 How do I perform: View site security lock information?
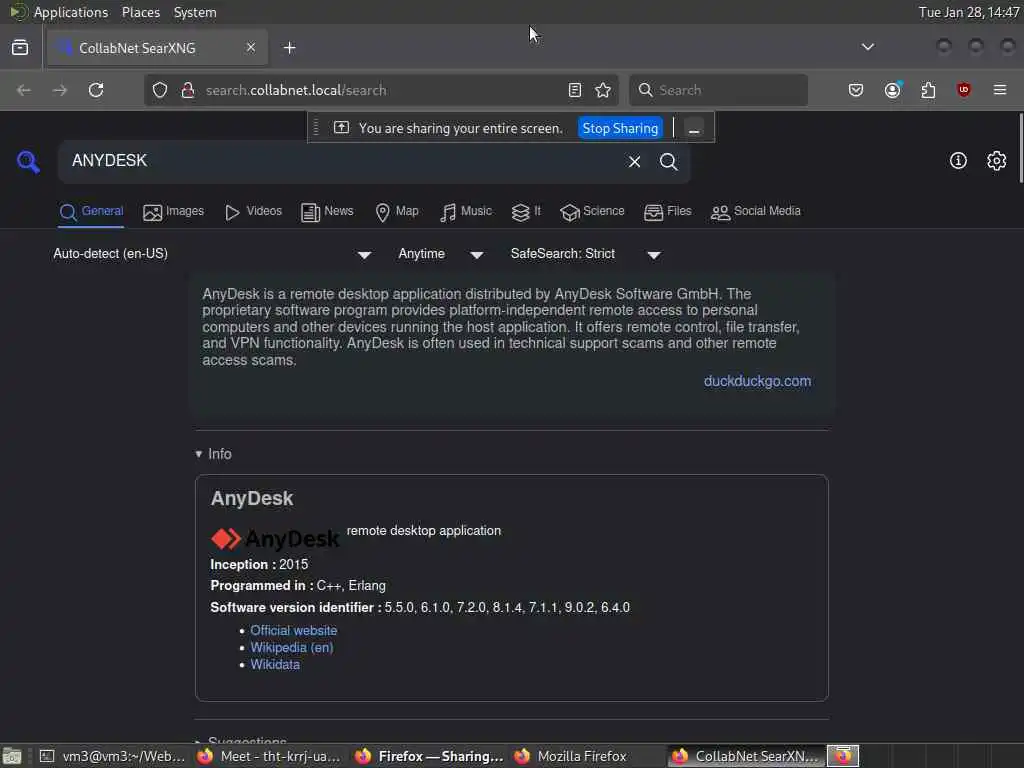(x=187, y=90)
